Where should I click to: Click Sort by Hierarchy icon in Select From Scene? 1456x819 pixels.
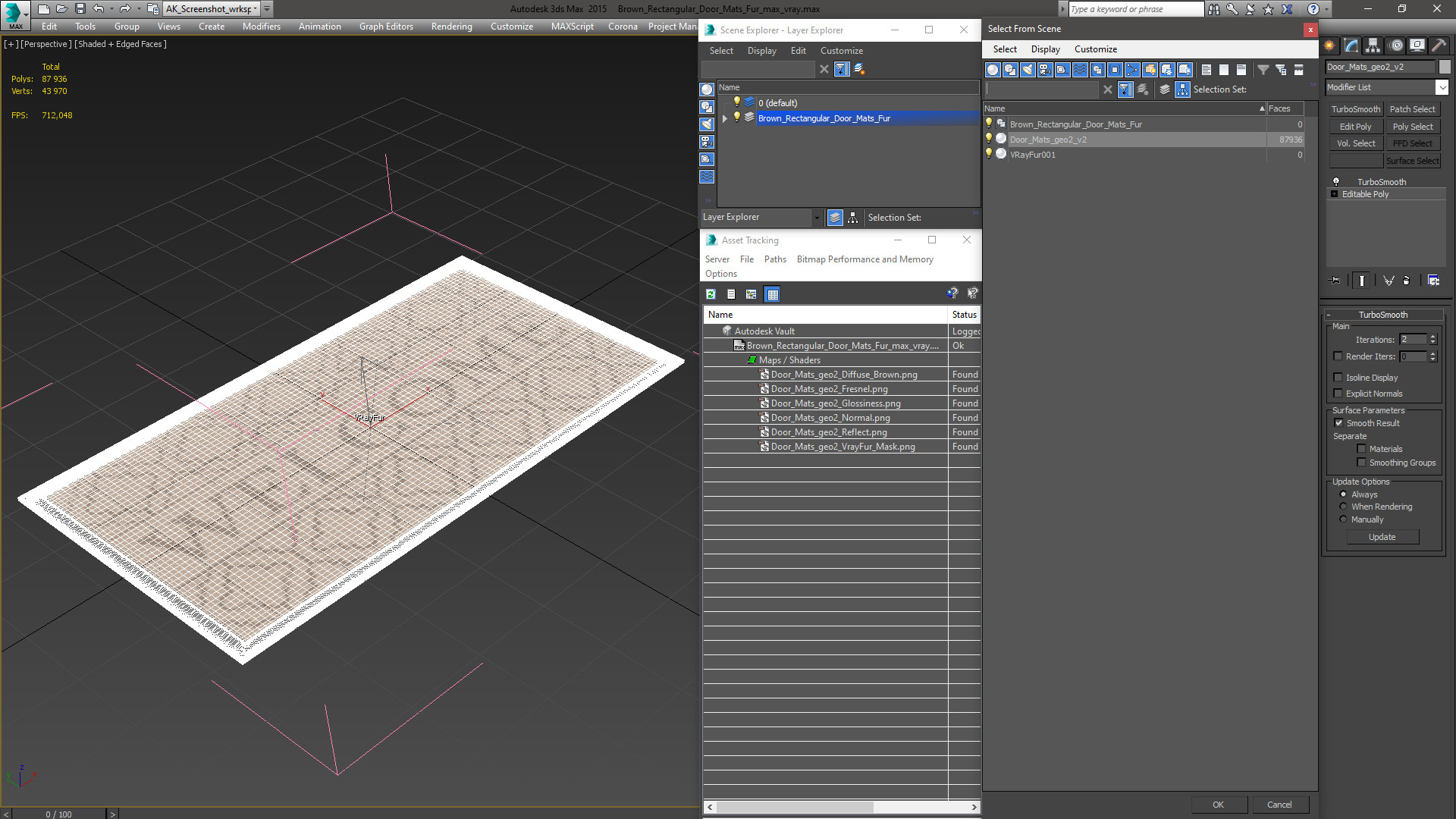[1183, 89]
